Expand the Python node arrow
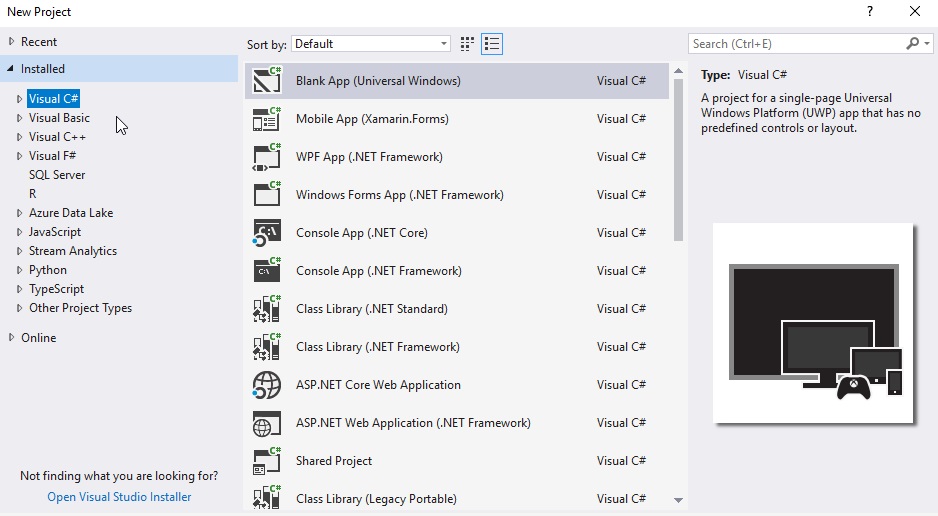938x516 pixels. (19, 270)
